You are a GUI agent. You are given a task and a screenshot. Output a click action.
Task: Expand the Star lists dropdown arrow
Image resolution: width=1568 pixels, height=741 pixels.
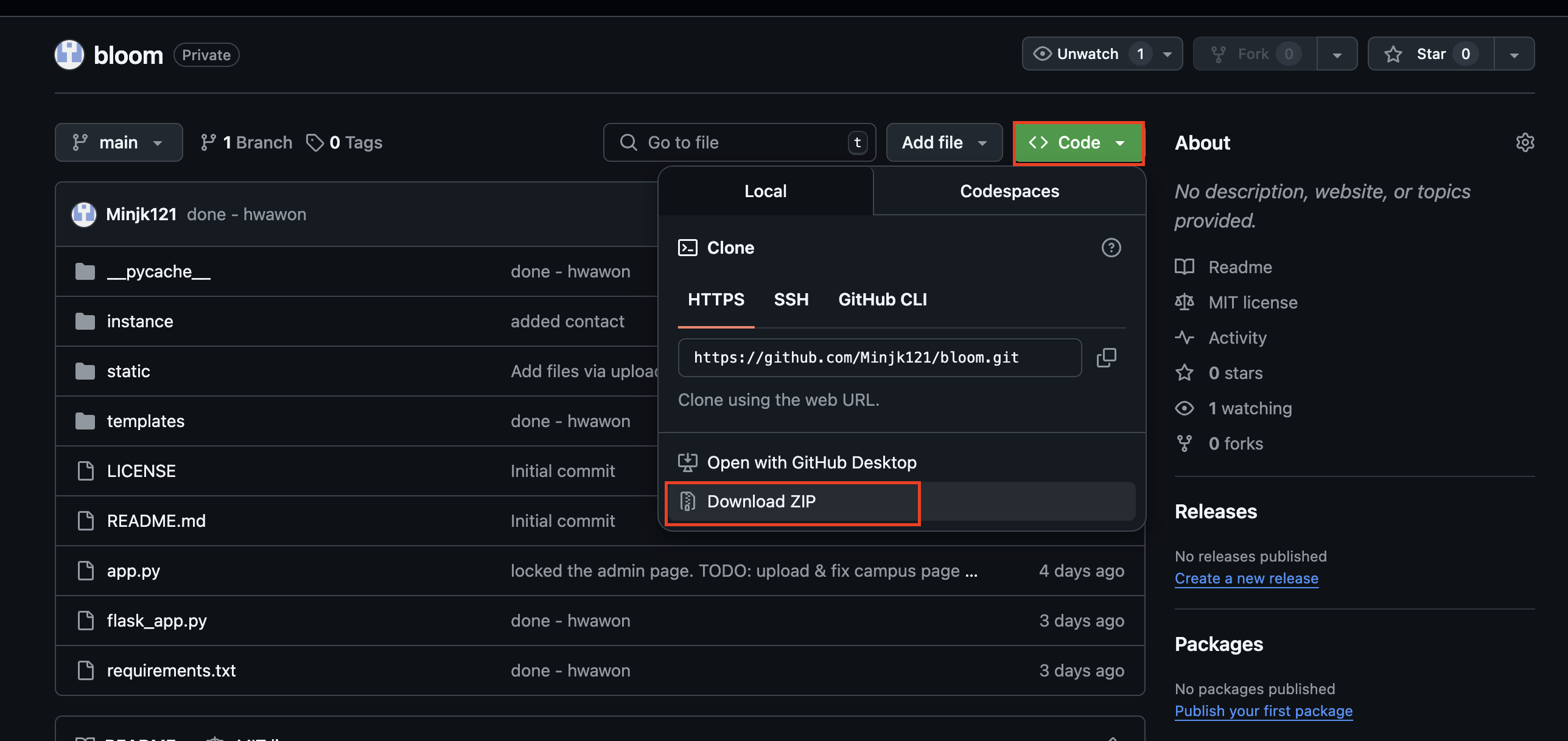[1514, 54]
